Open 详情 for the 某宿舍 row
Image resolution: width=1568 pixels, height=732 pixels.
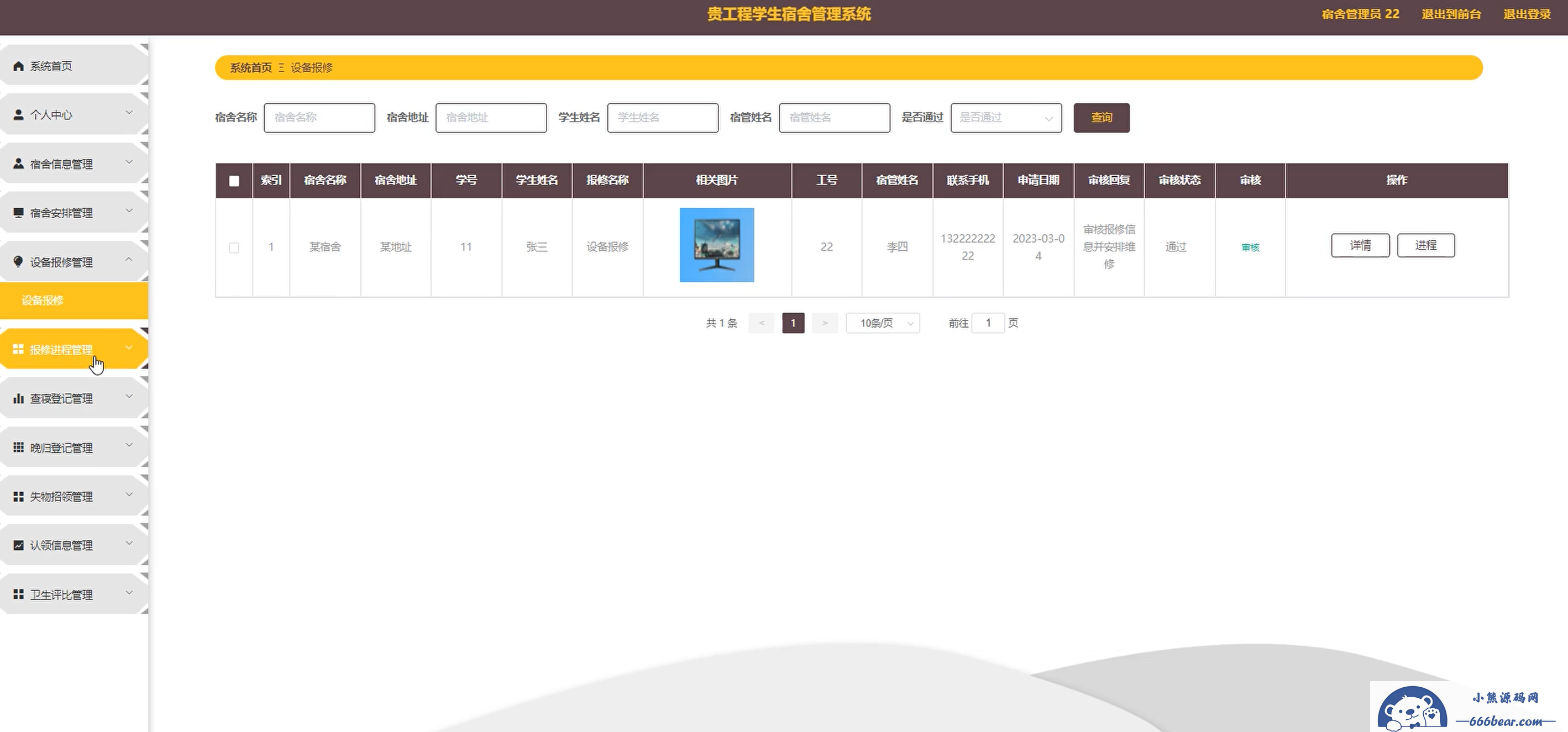point(1360,245)
